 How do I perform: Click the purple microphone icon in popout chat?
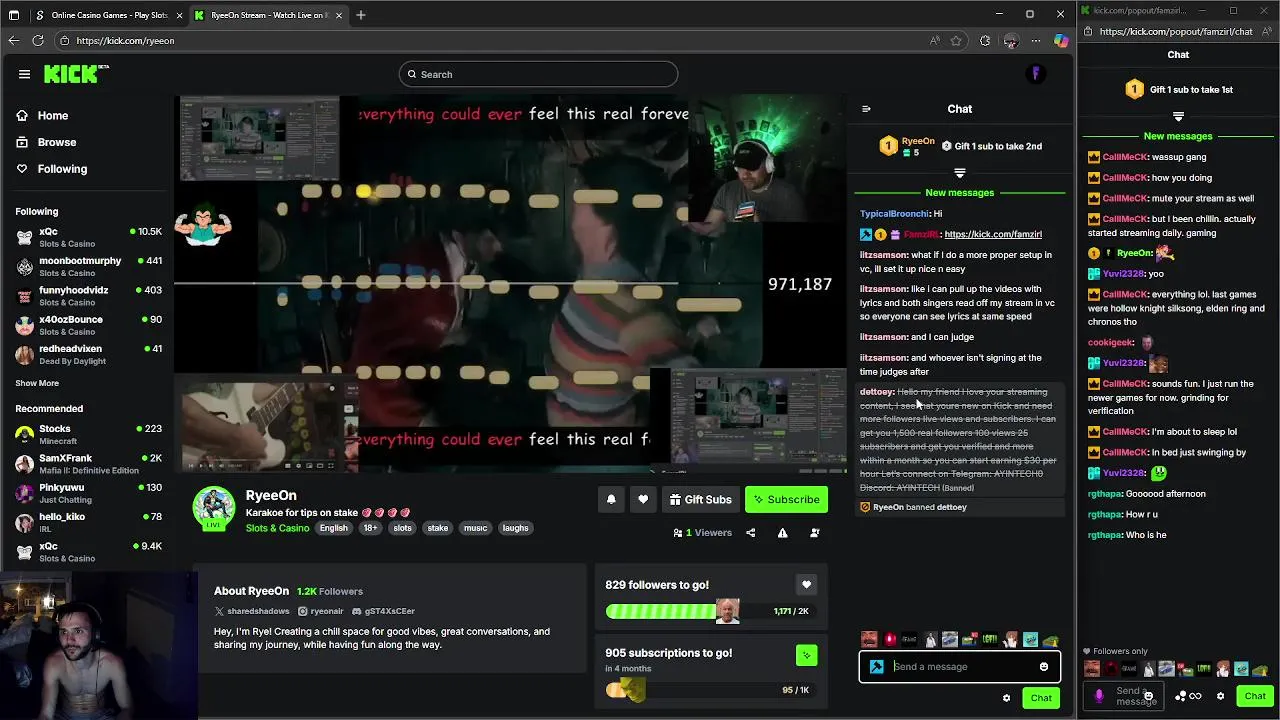(1099, 696)
